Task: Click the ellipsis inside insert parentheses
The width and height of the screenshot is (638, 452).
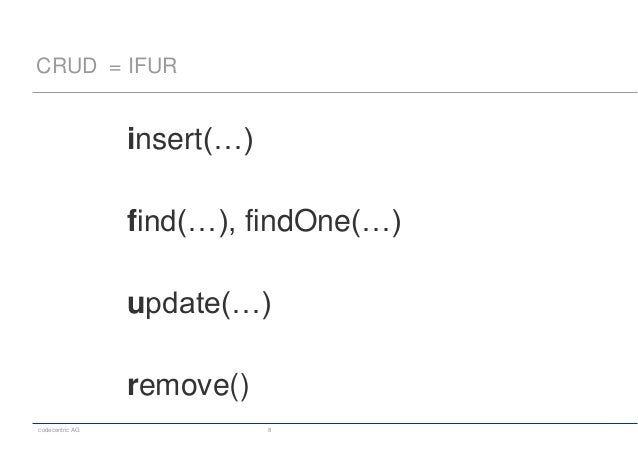Action: pyautogui.click(x=228, y=147)
